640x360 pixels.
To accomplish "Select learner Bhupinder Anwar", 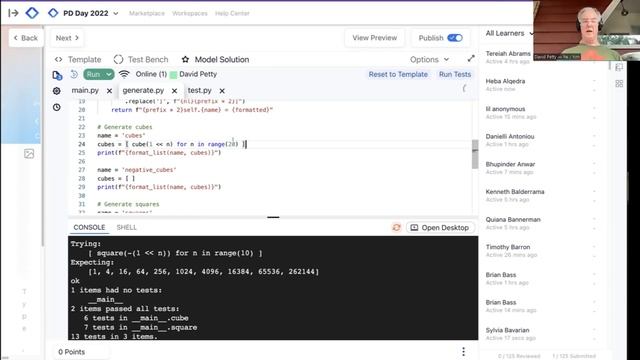I will 510,168.
